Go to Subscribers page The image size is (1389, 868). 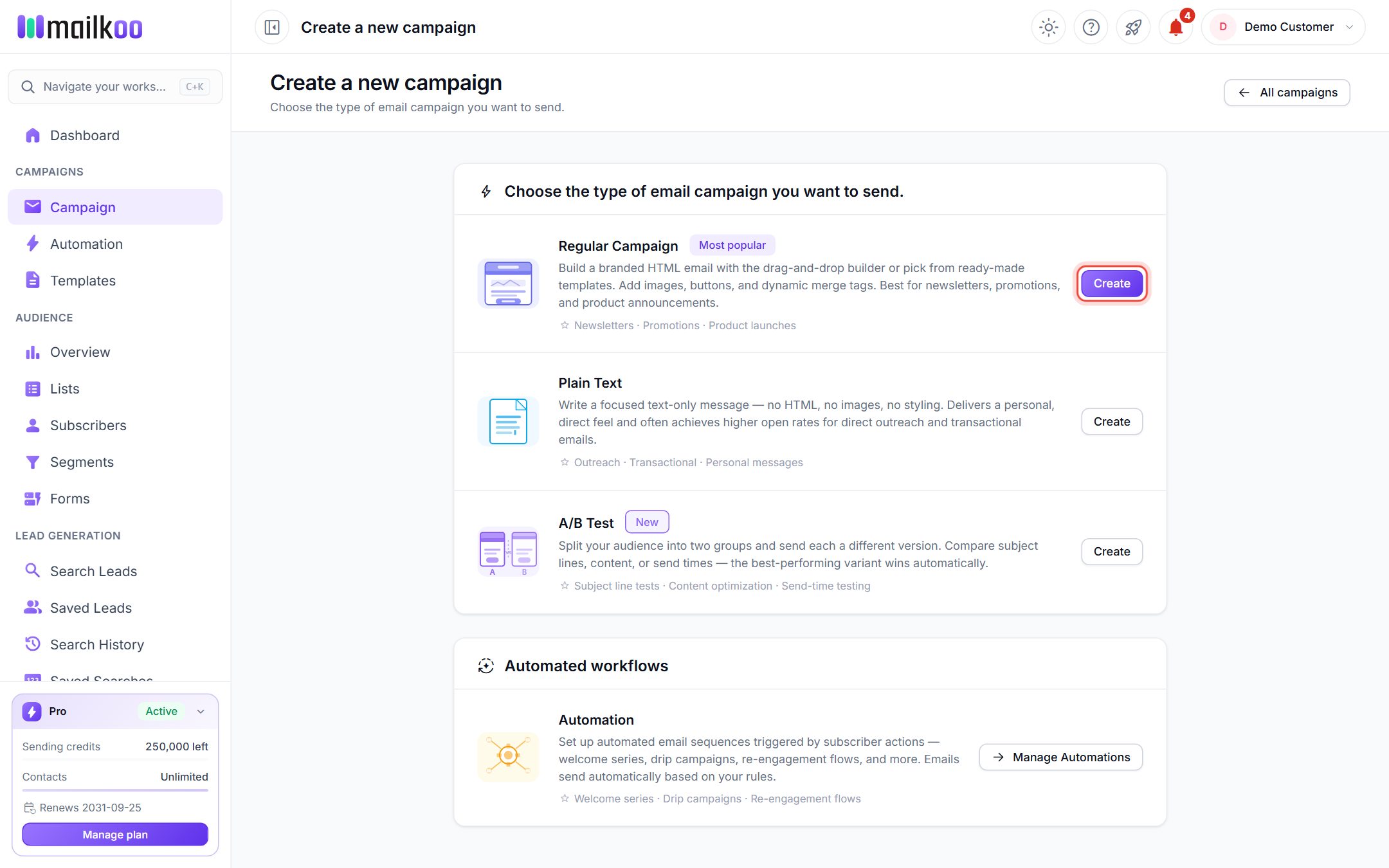coord(115,425)
